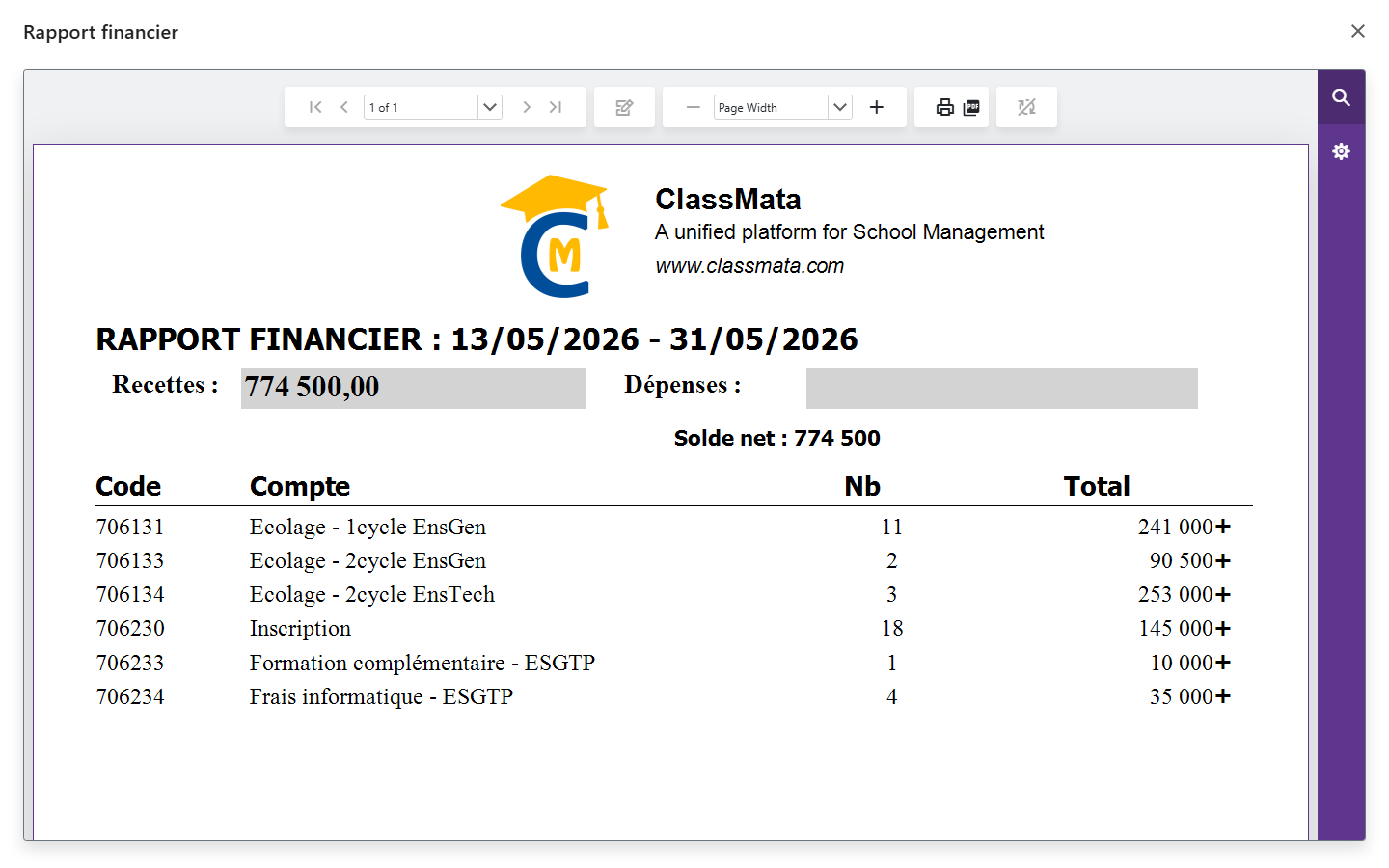Click the empty Dépenses field
Image resolution: width=1389 pixels, height=868 pixels.
click(1002, 388)
